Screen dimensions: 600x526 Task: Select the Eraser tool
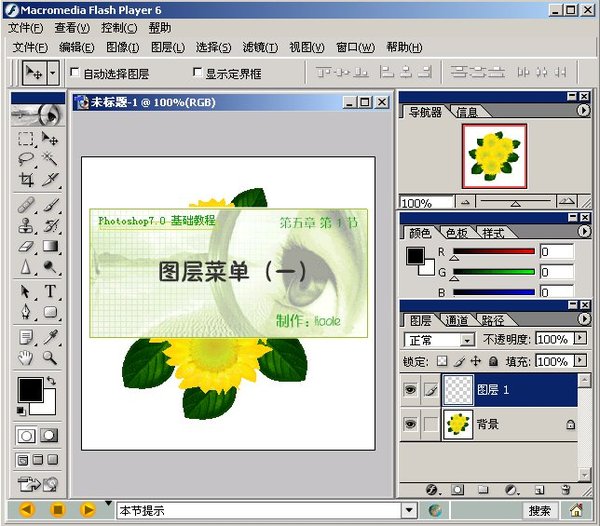[x=26, y=246]
